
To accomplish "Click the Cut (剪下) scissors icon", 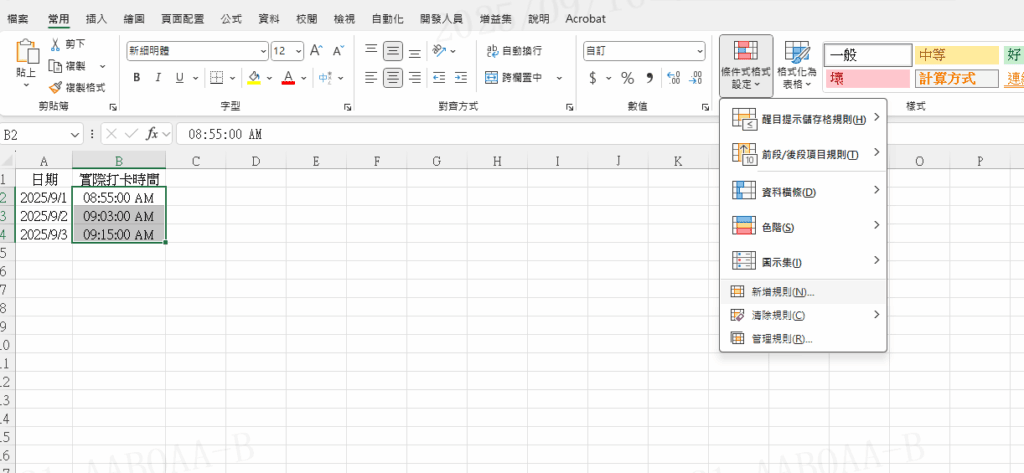I will pyautogui.click(x=57, y=44).
